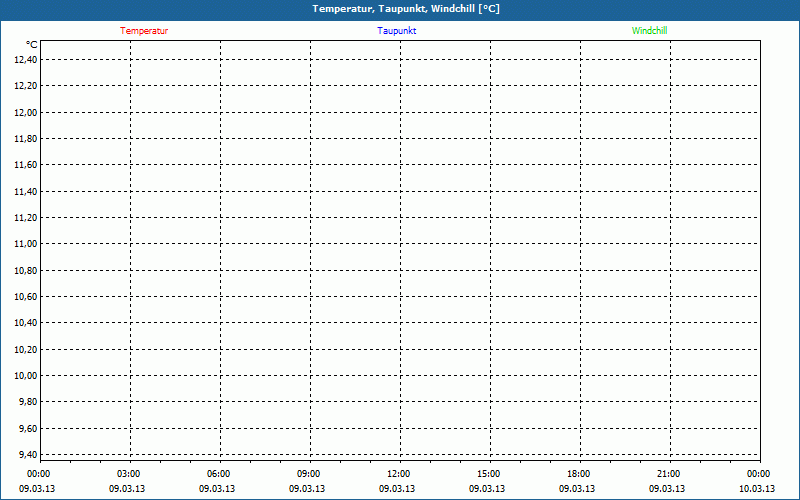This screenshot has height=500, width=800.
Task: Click the 10,00 y-axis value
Action: coord(26,376)
